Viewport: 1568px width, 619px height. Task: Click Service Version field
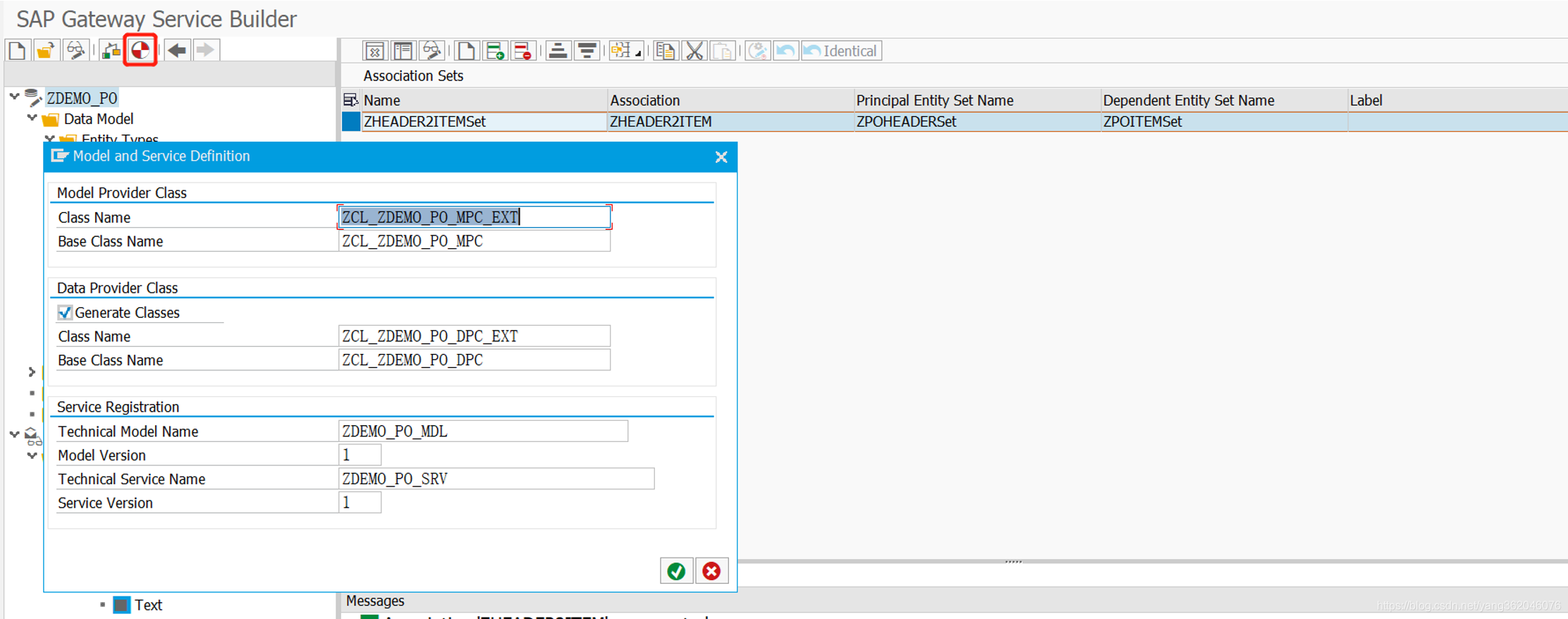[x=360, y=503]
